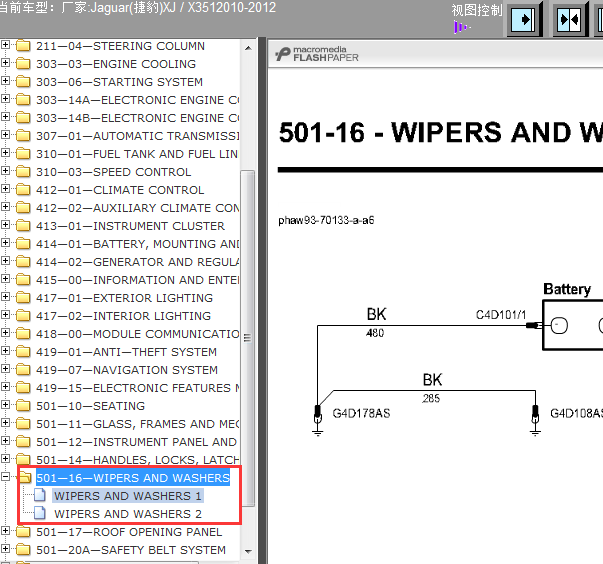The height and width of the screenshot is (564, 603).
Task: Click the 417-01 Exterior Lighting folder icon
Action: coord(23,298)
